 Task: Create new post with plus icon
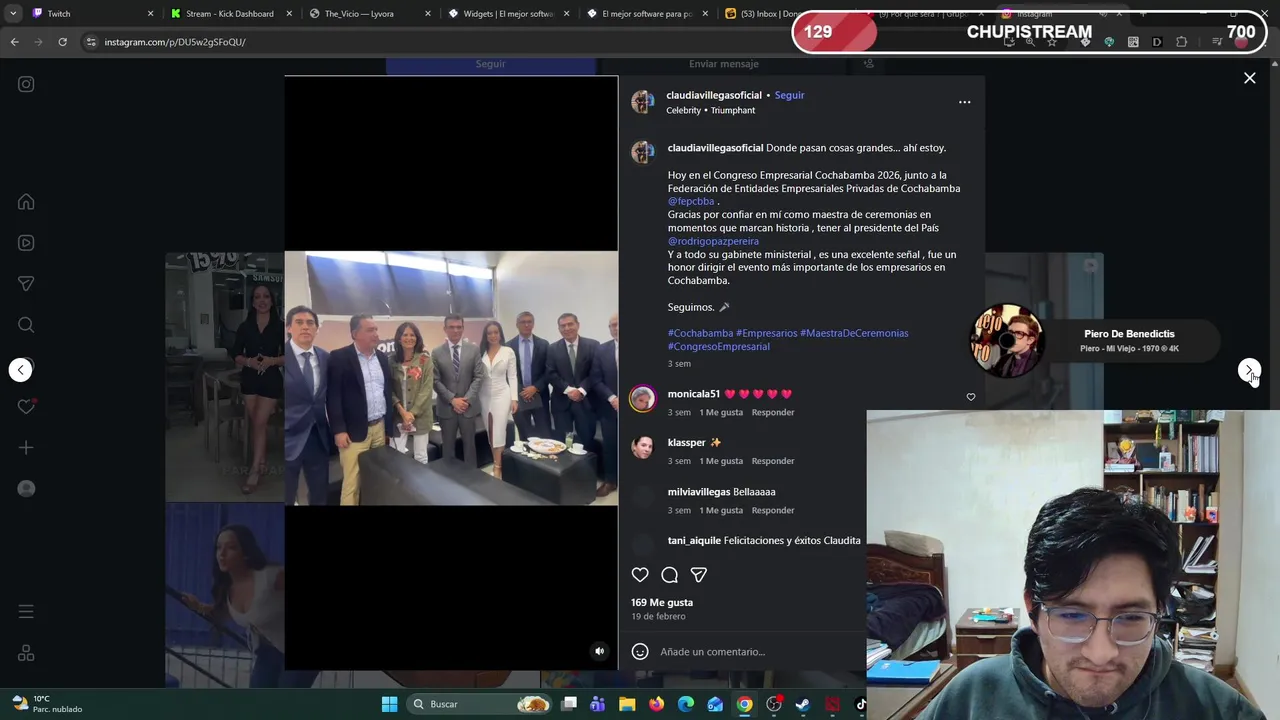coord(26,448)
